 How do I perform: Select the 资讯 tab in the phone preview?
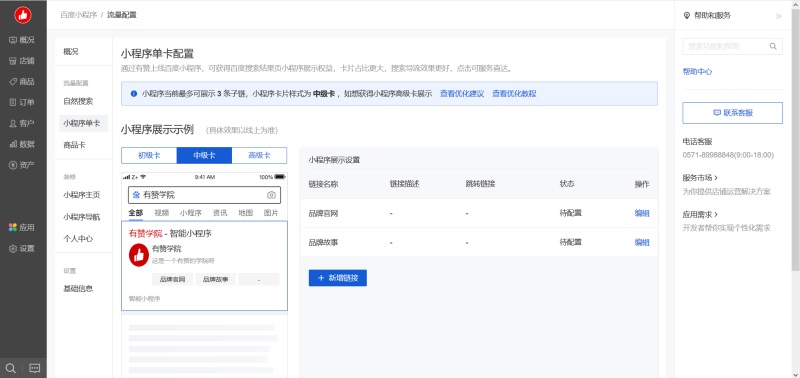tap(220, 213)
